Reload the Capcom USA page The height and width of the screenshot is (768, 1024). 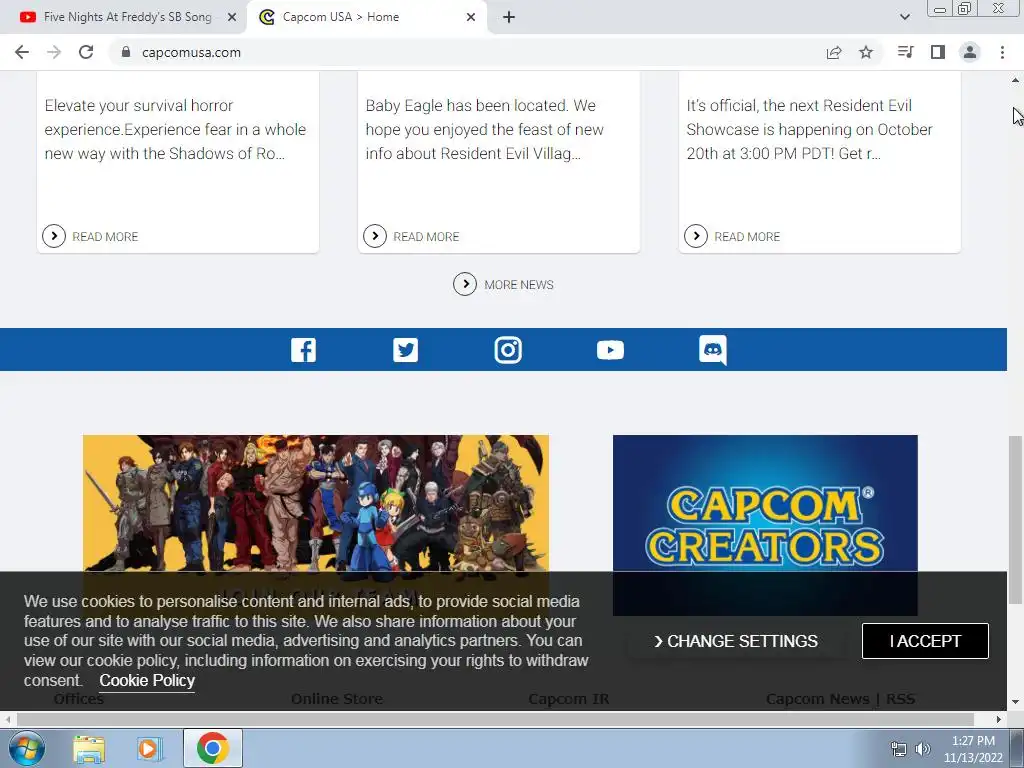(x=86, y=52)
